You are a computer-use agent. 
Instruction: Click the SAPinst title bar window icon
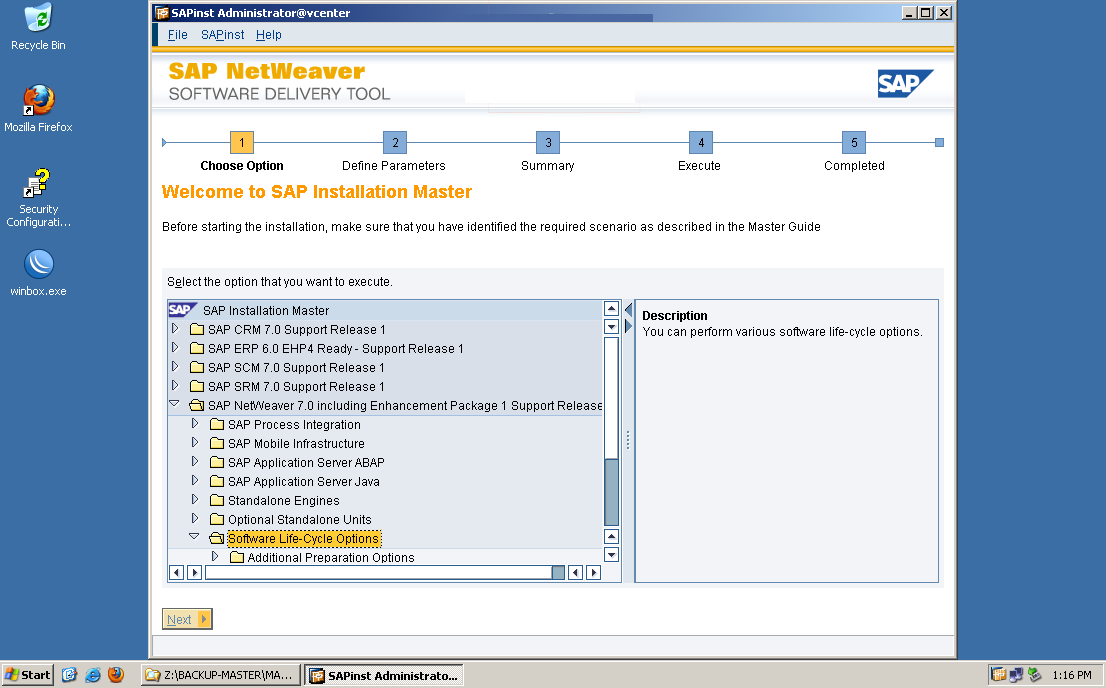tap(162, 13)
